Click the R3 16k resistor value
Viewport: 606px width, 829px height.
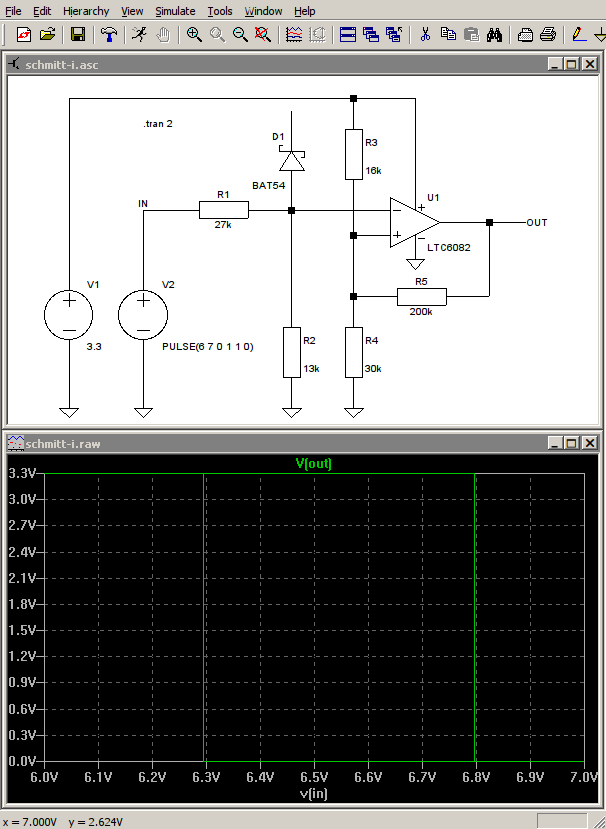coord(373,171)
